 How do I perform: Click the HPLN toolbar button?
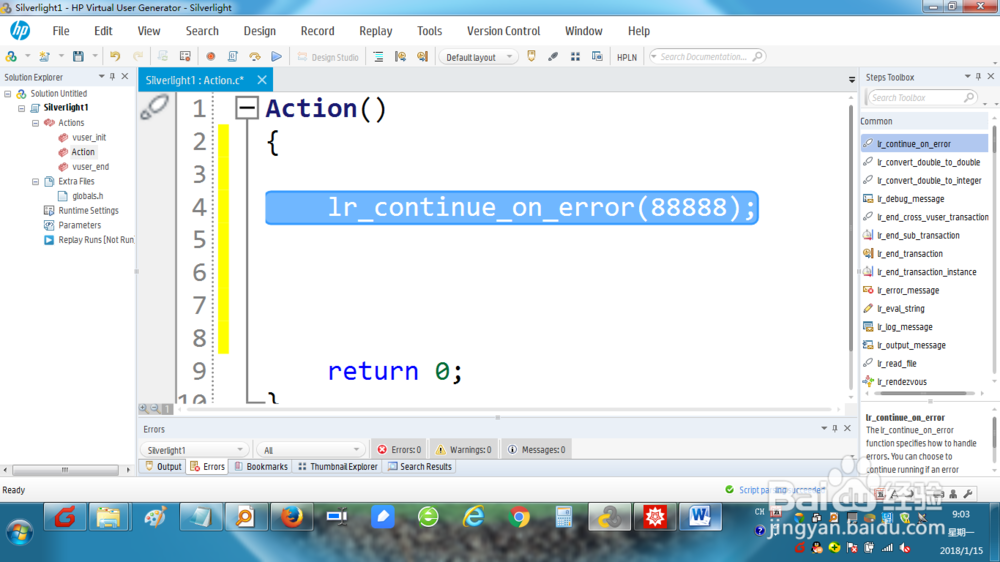(627, 57)
